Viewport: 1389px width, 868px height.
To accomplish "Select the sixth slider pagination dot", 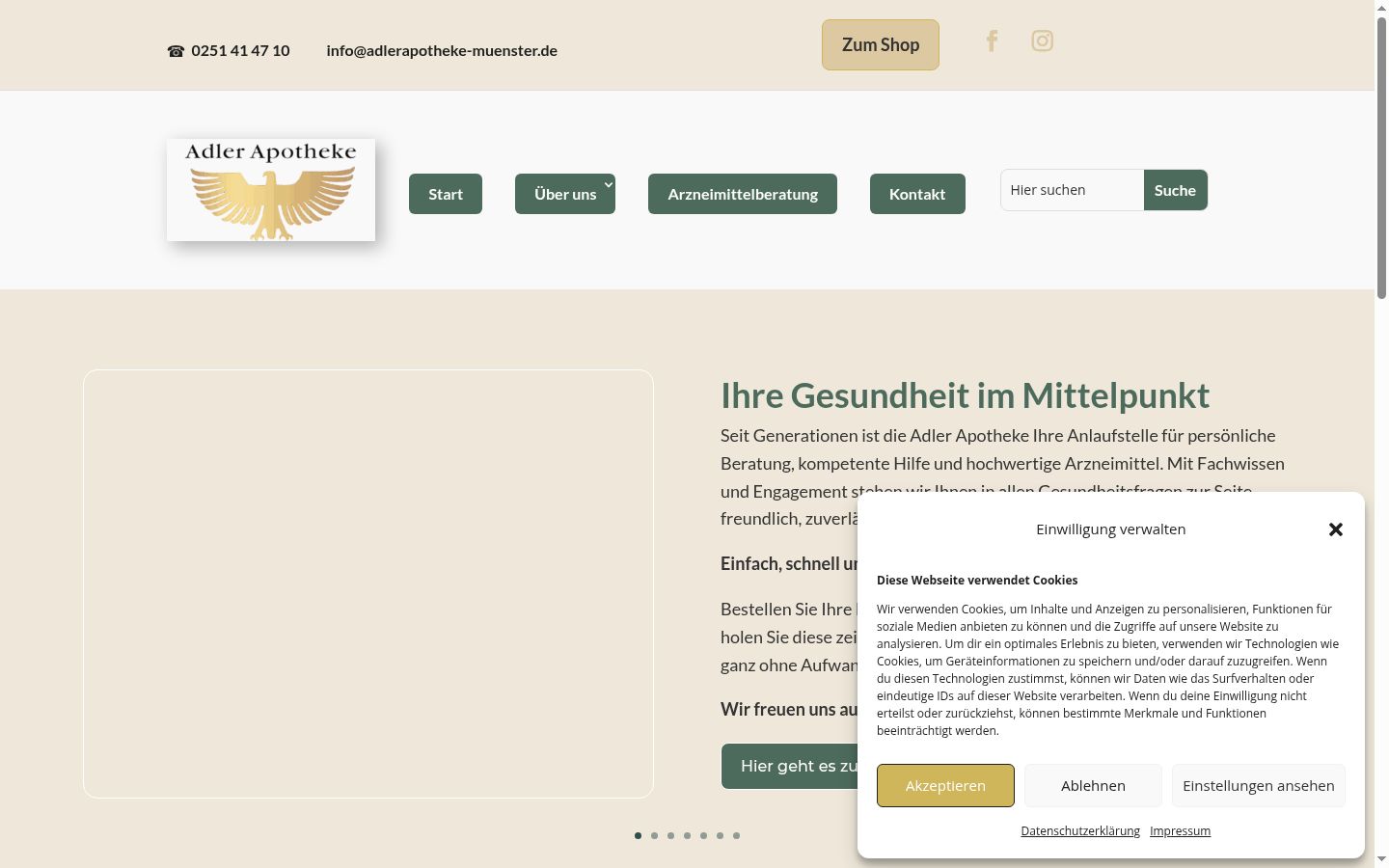I will pyautogui.click(x=720, y=835).
